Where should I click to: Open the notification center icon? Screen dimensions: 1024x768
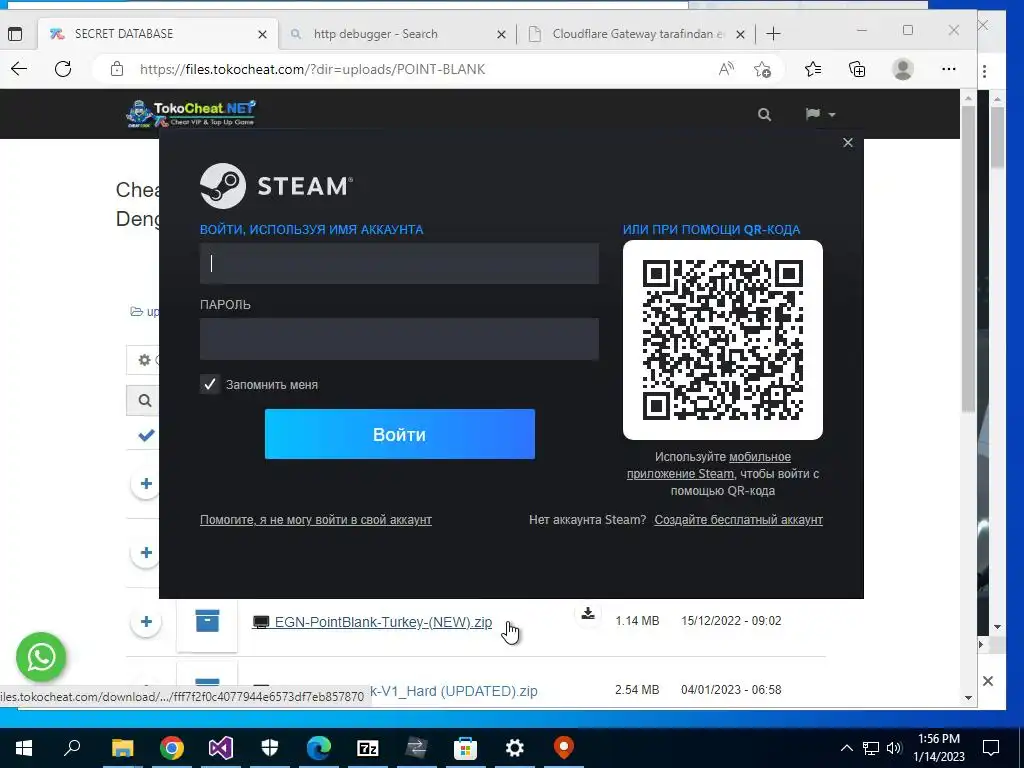991,748
